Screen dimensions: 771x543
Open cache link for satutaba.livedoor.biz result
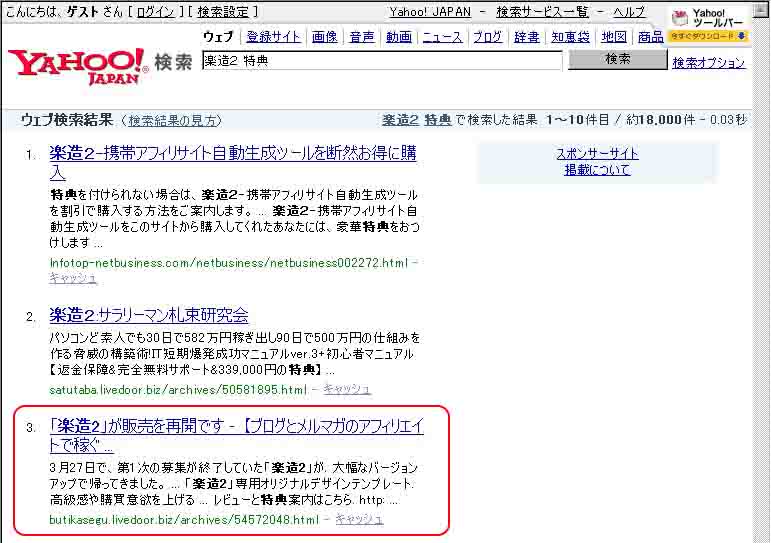347,389
